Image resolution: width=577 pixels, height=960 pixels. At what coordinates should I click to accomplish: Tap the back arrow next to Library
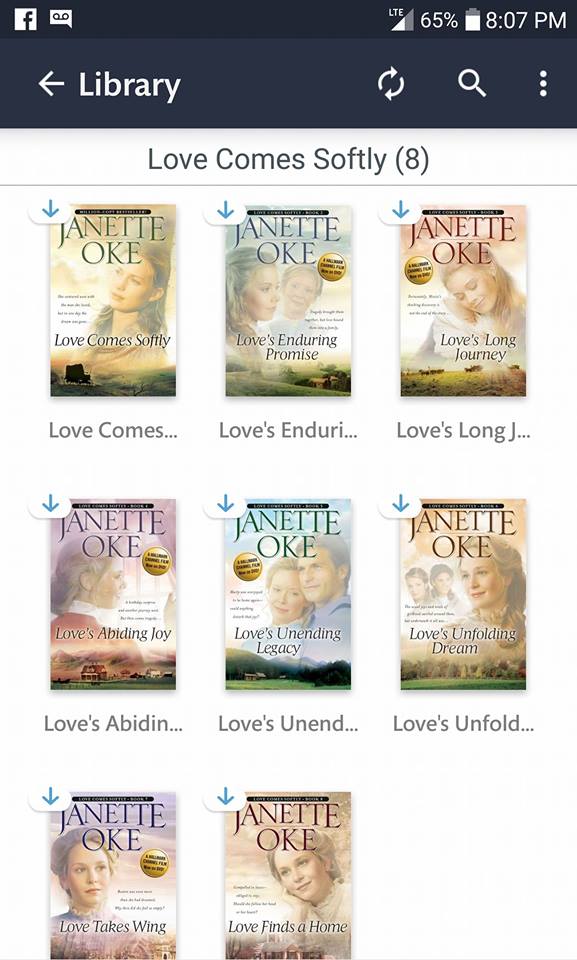point(51,84)
